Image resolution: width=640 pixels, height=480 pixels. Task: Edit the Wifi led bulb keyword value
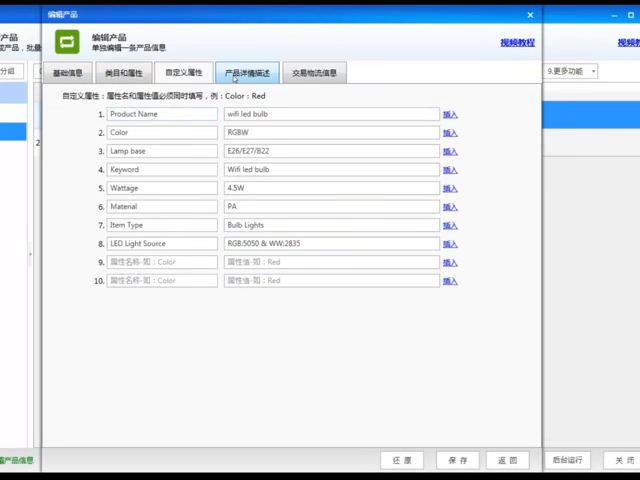(x=331, y=169)
